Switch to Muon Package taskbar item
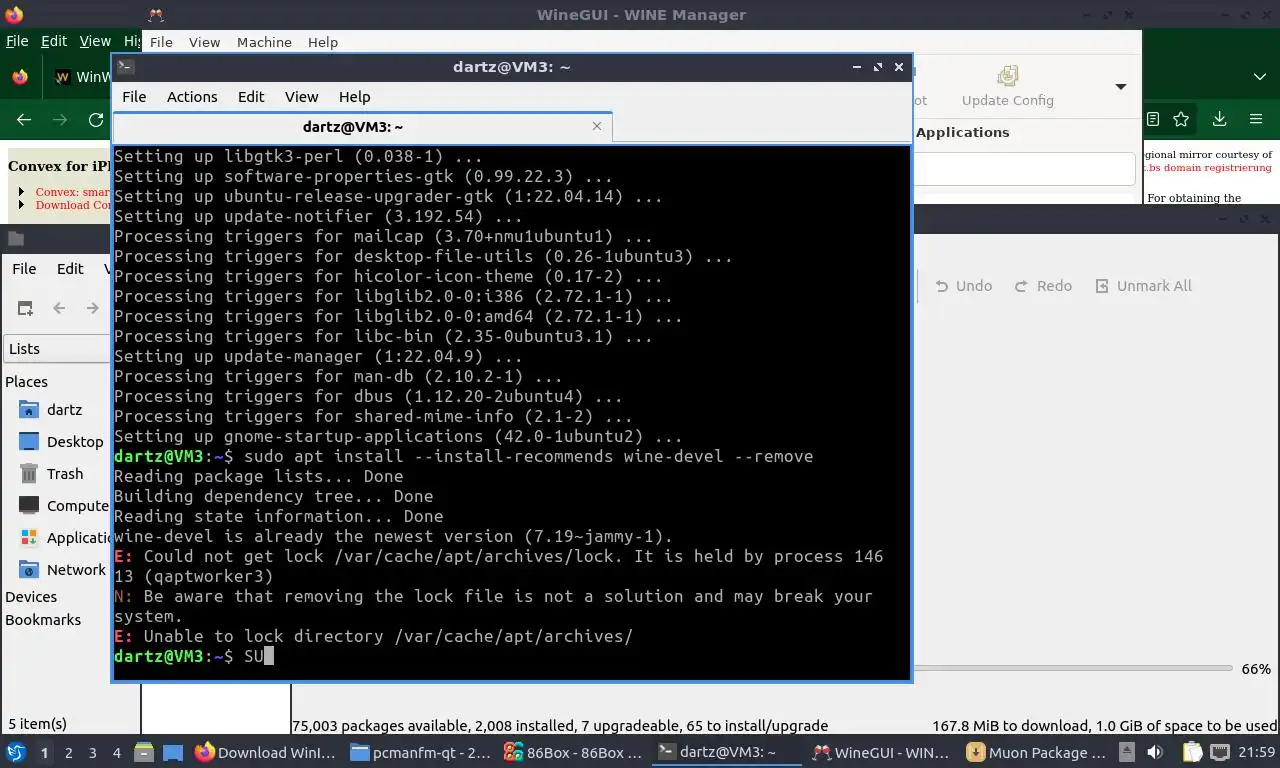1280x768 pixels. coord(1035,753)
